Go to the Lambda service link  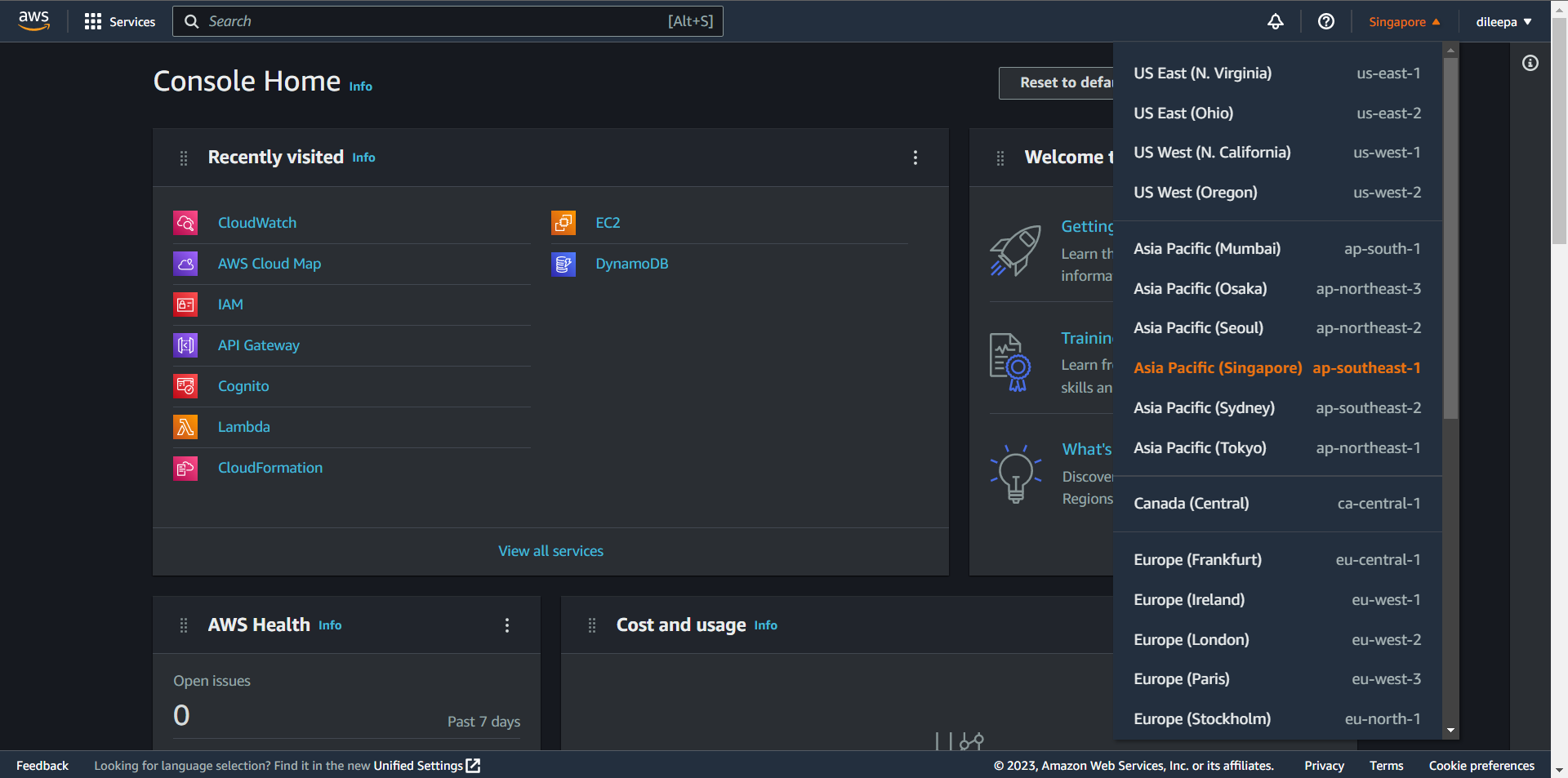click(x=244, y=427)
